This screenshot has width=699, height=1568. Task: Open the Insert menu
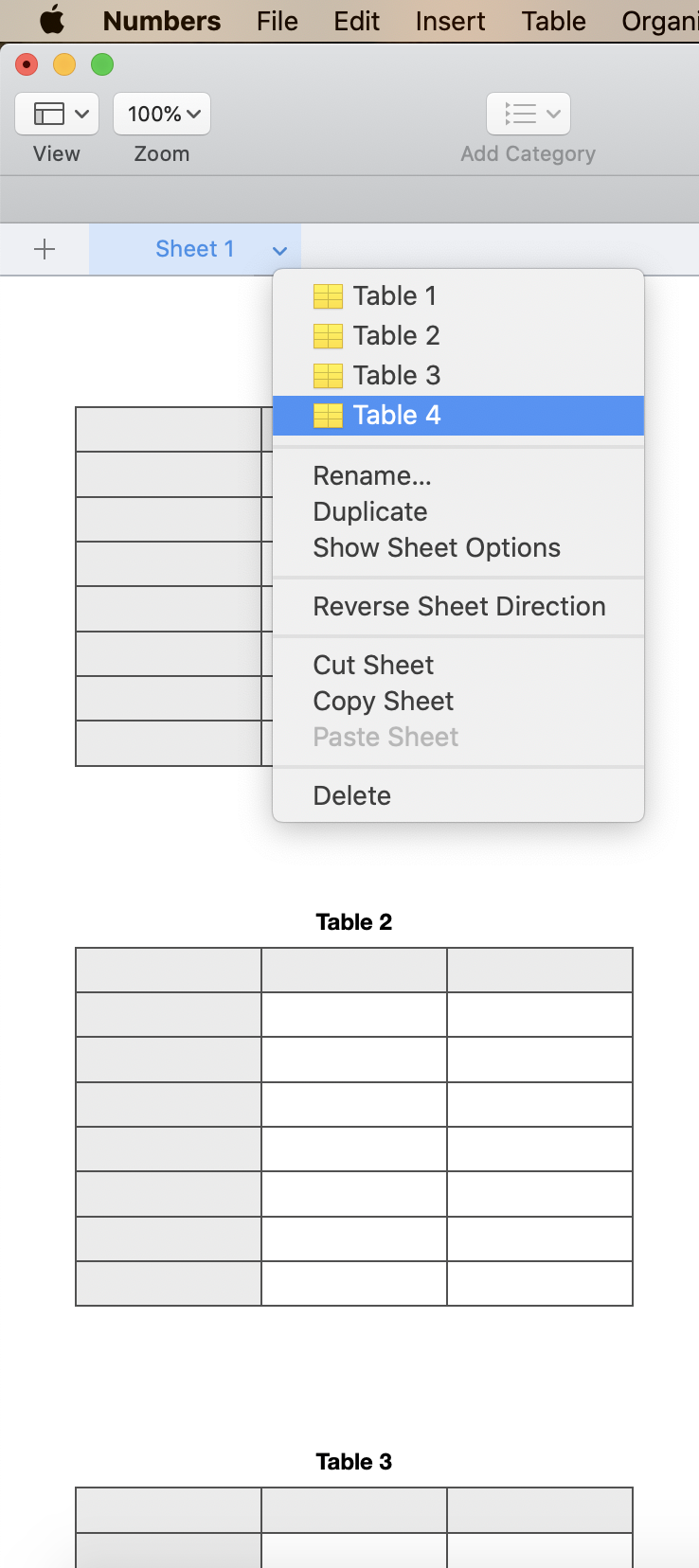click(450, 21)
